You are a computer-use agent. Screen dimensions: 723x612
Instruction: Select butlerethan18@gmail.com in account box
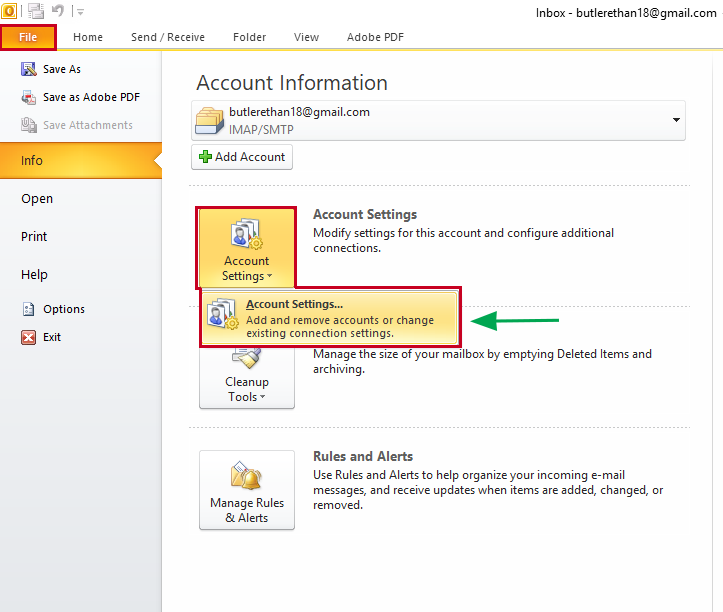[x=299, y=112]
